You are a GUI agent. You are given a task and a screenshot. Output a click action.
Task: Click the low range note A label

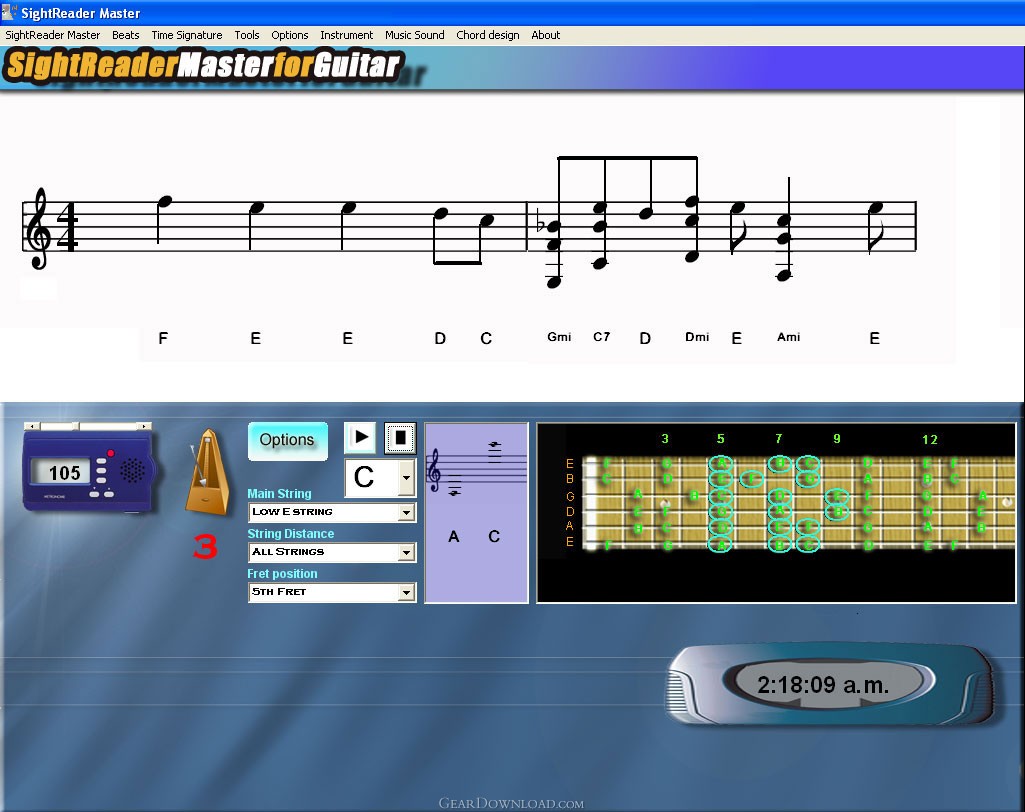(454, 537)
